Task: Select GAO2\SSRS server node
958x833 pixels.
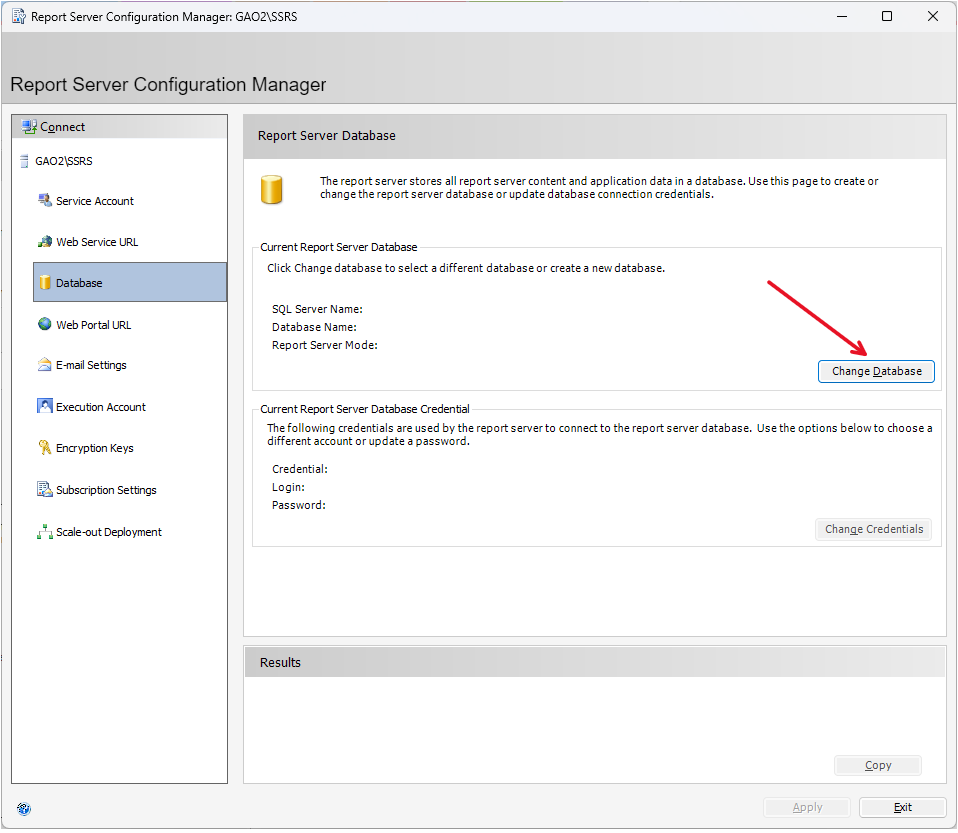Action: [x=64, y=161]
